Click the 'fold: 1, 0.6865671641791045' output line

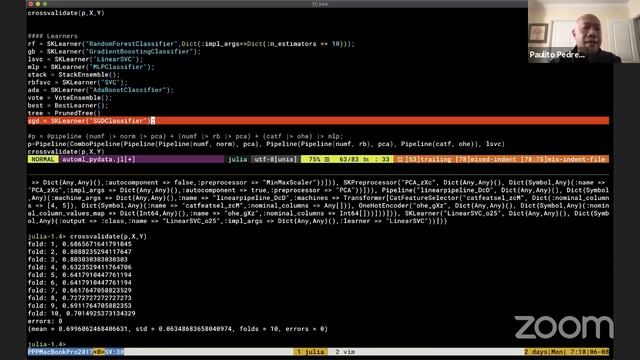pos(80,244)
